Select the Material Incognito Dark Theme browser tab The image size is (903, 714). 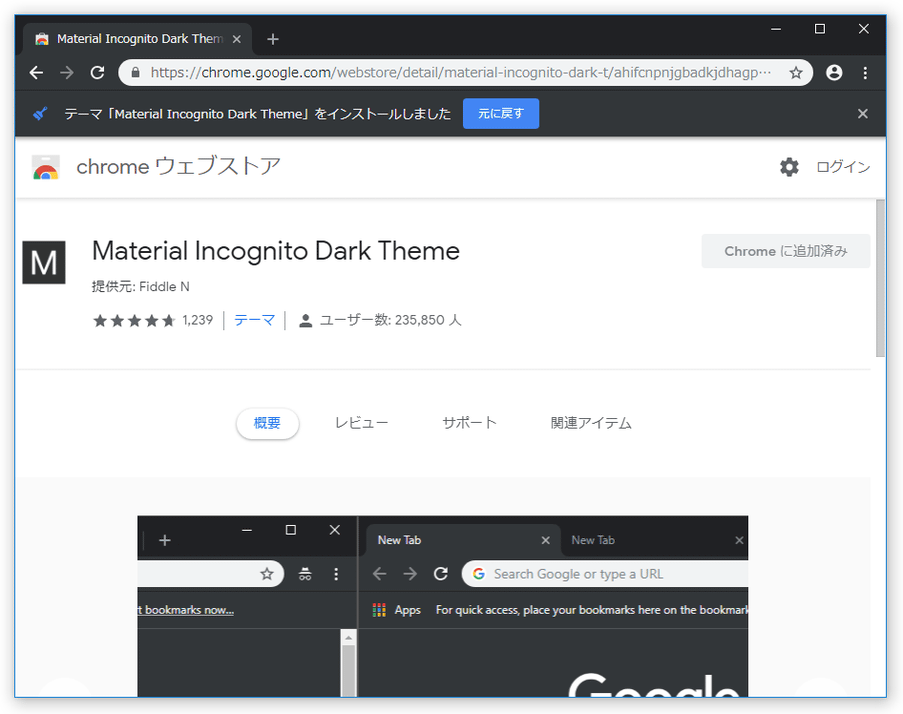(x=138, y=39)
